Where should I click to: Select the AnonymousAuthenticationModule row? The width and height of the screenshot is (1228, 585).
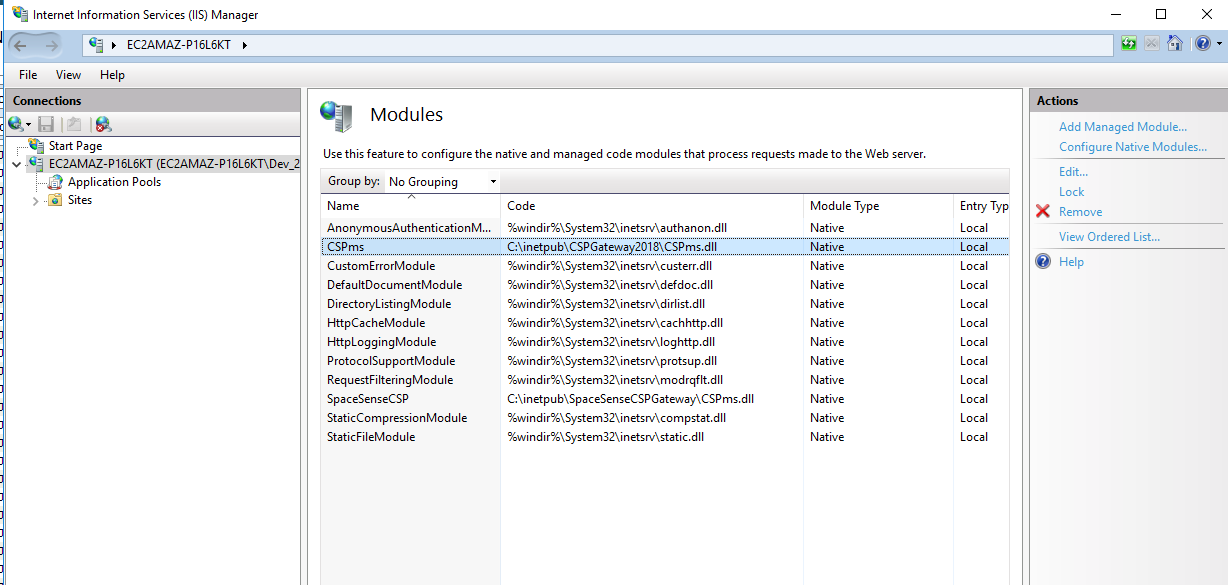[x=665, y=228]
